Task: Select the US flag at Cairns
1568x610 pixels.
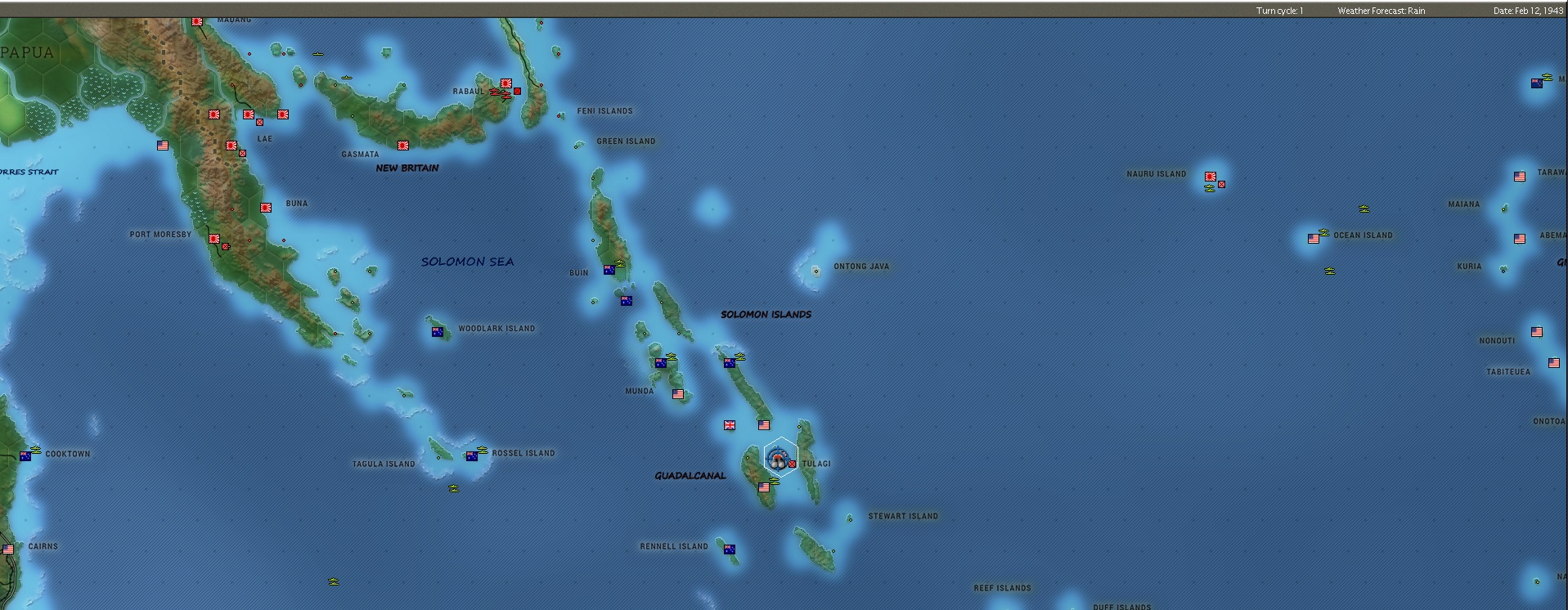Action: [x=8, y=549]
